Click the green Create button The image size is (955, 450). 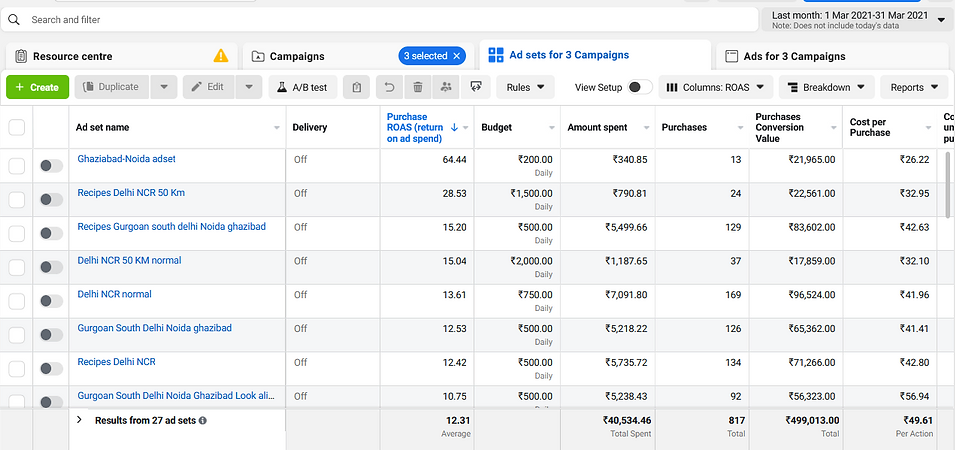pyautogui.click(x=37, y=88)
